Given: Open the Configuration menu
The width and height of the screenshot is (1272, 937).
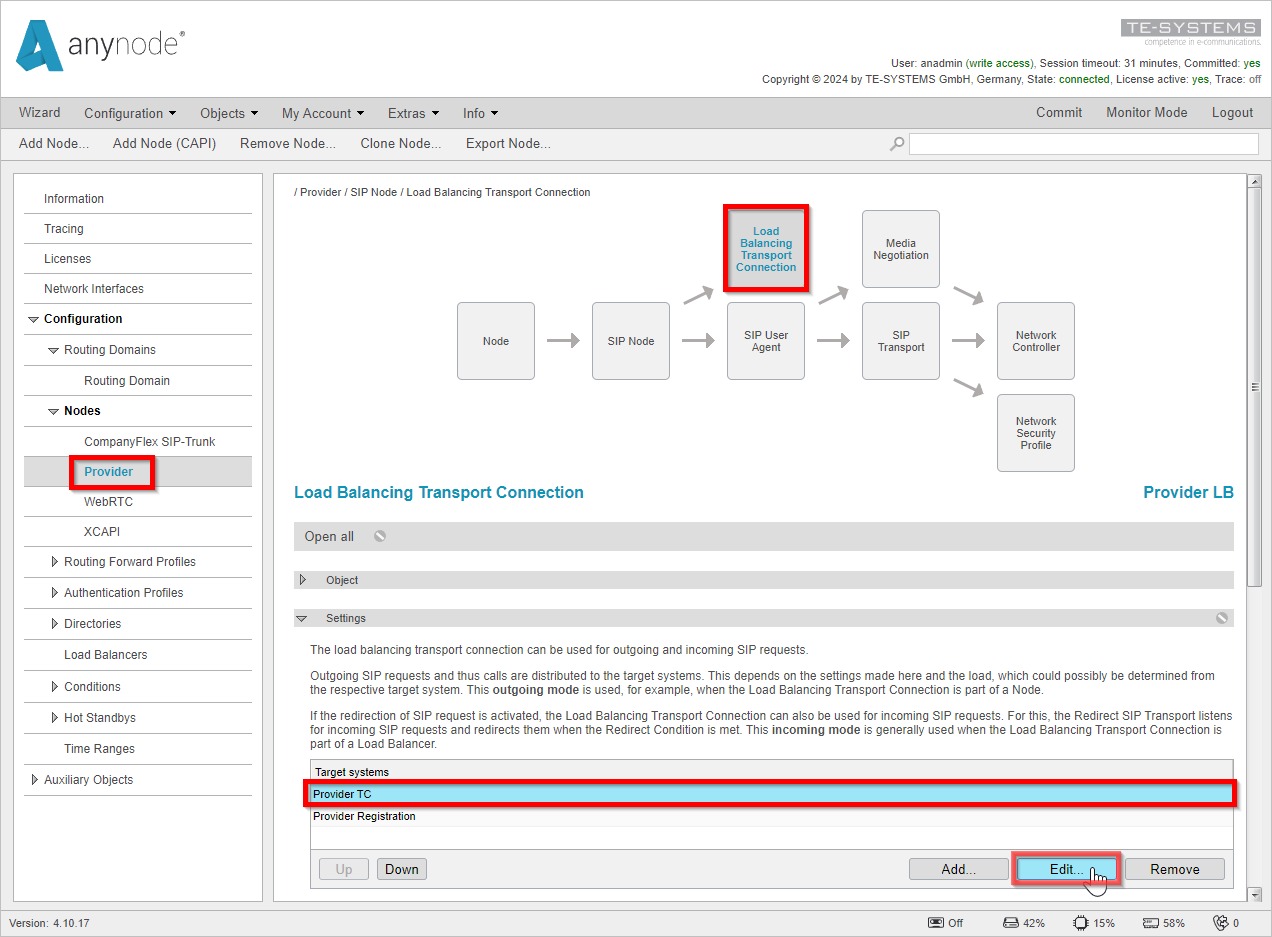Looking at the screenshot, I should click(x=130, y=113).
